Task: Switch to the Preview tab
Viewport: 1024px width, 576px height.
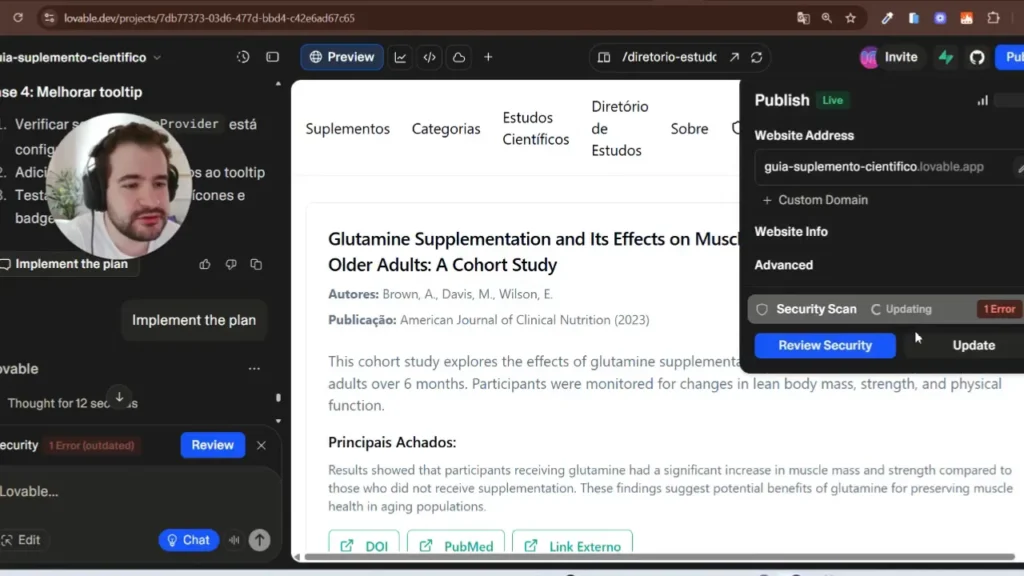Action: point(341,57)
